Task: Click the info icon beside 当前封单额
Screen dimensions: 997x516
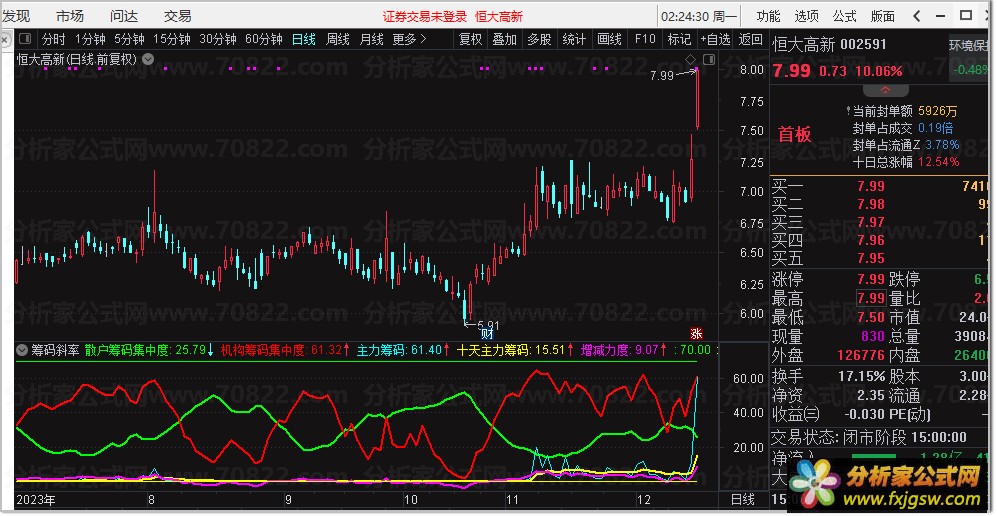Action: point(848,111)
